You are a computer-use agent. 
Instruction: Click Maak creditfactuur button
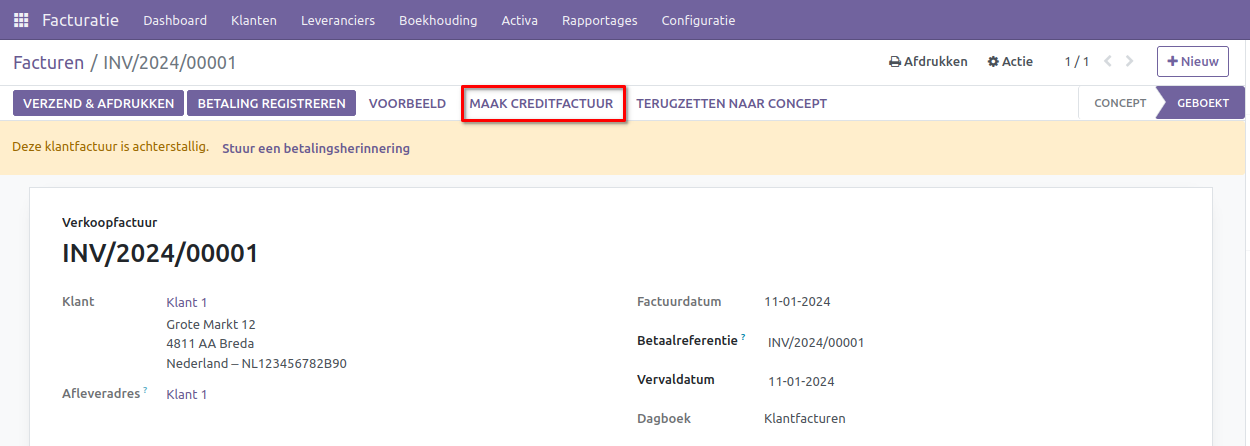click(542, 103)
